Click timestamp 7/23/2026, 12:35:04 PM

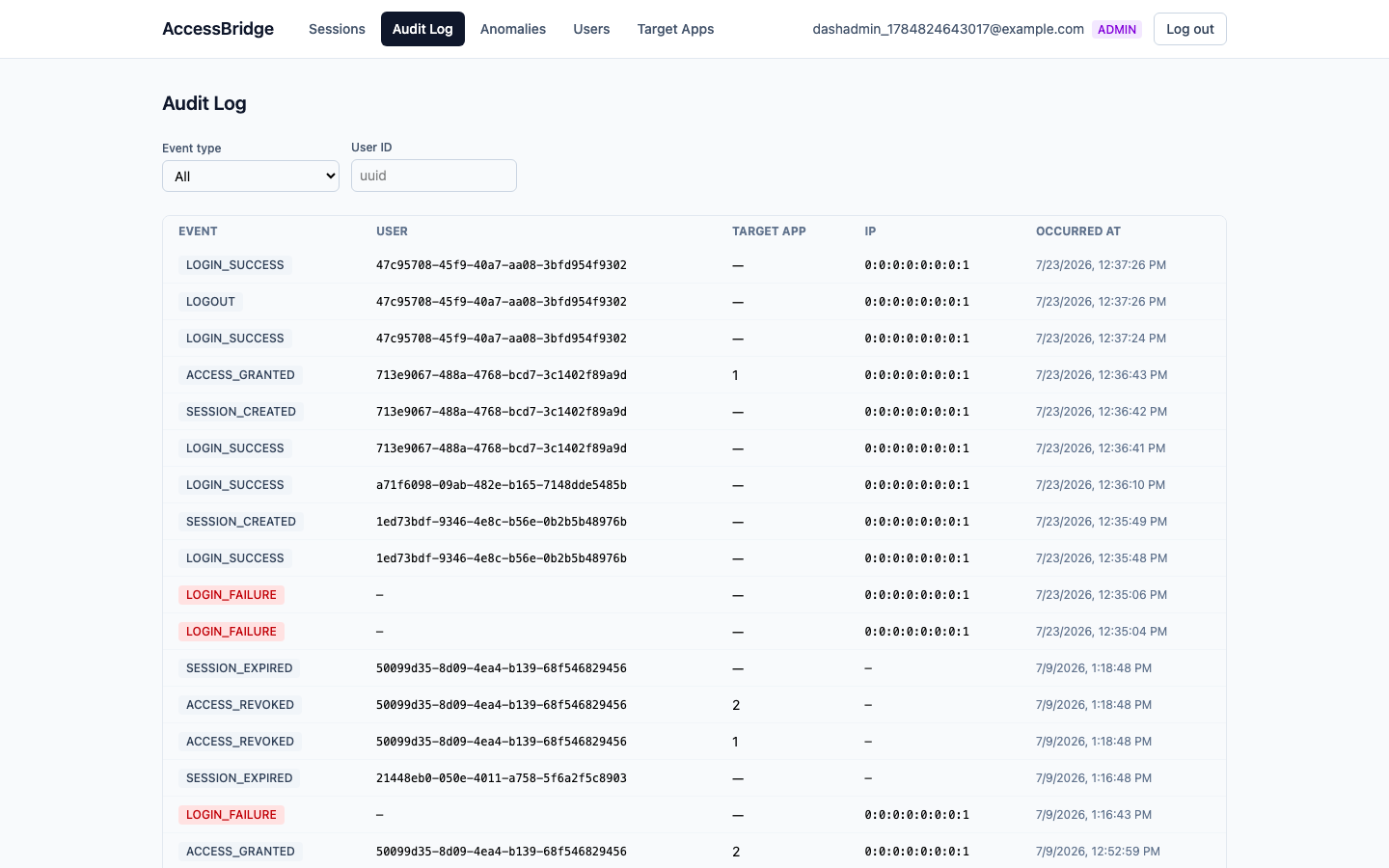pos(1102,632)
